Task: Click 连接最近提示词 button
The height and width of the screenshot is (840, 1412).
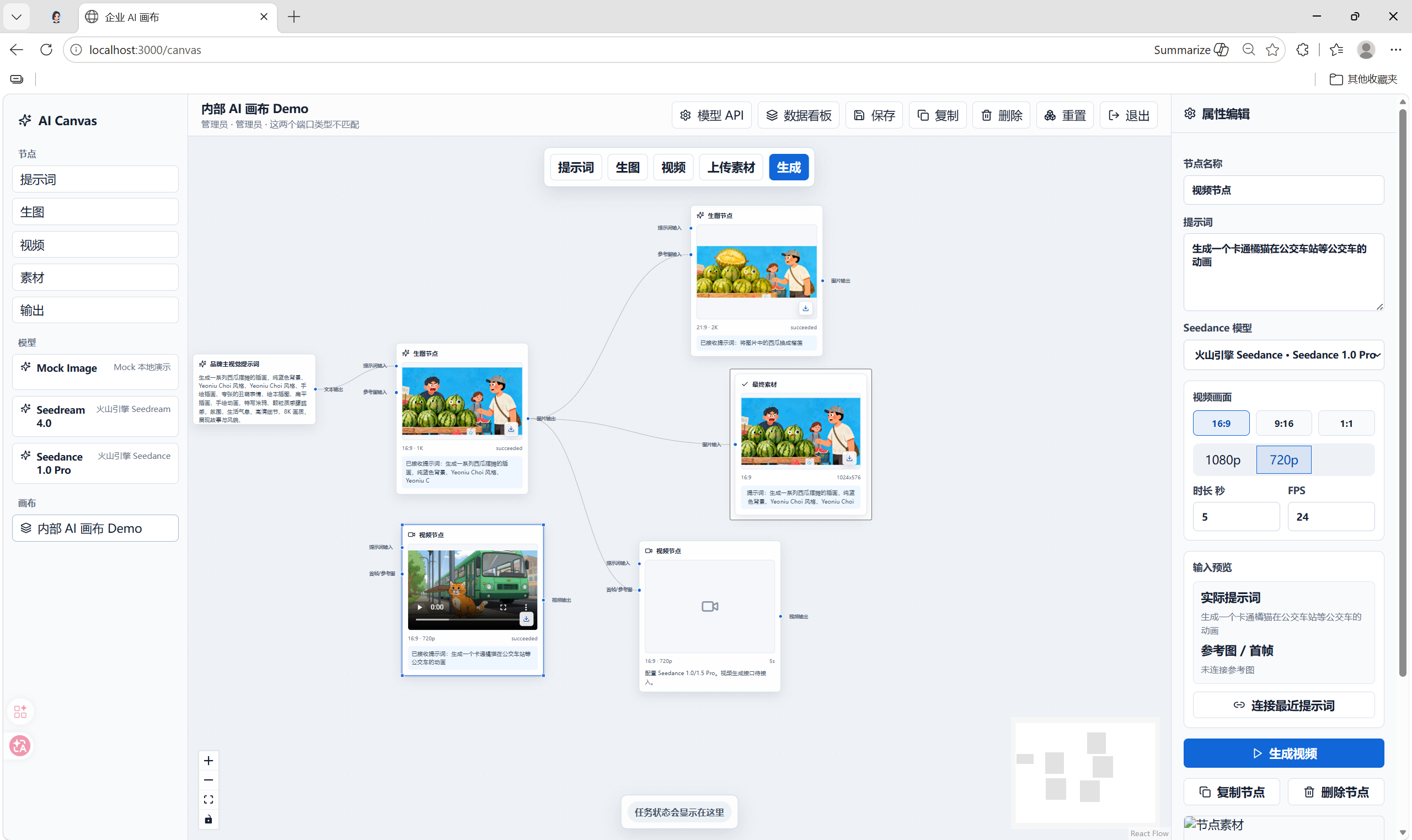Action: click(1283, 705)
